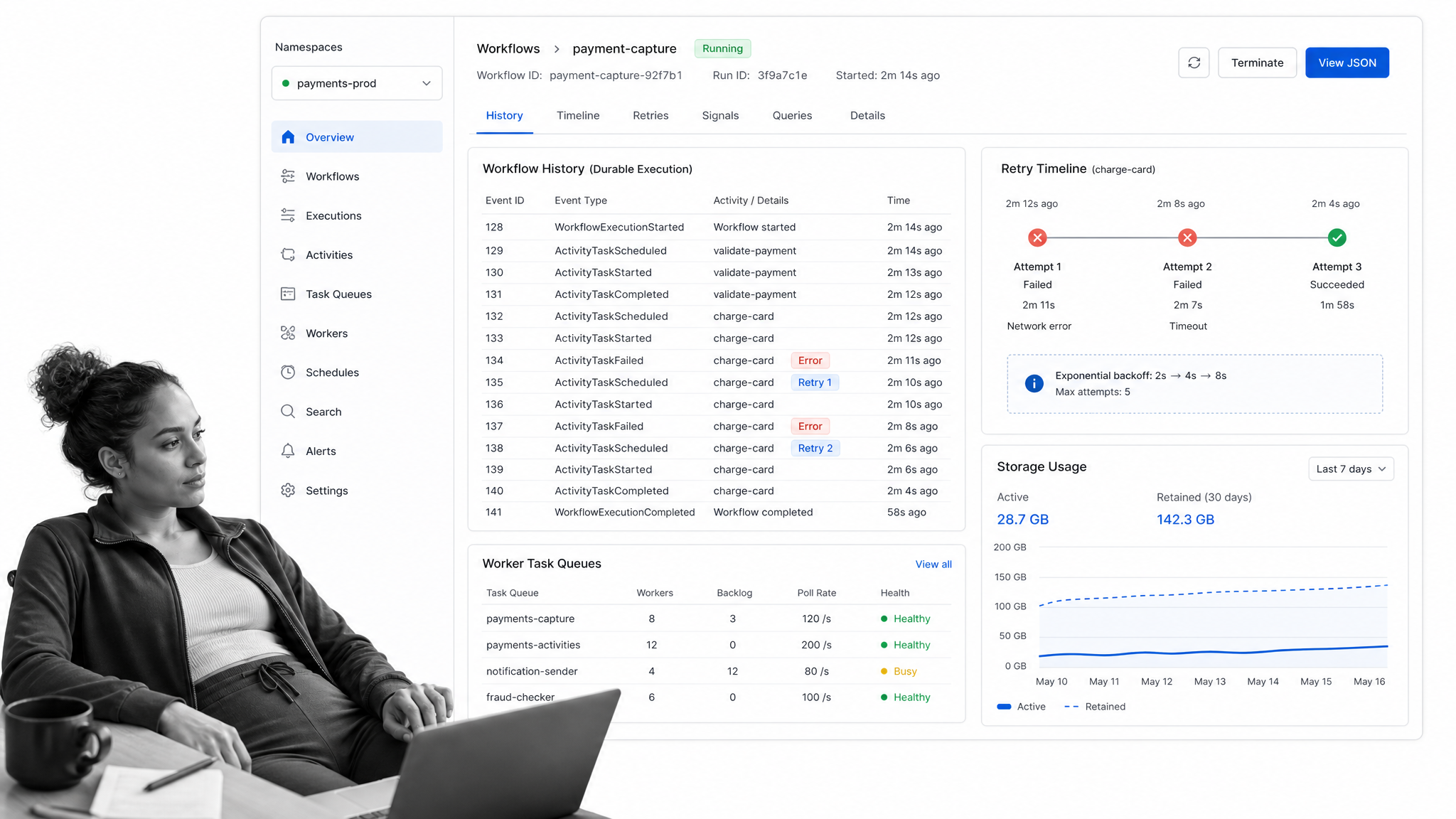1456x819 pixels.
Task: Click the Search magnifier icon
Action: coord(288,412)
